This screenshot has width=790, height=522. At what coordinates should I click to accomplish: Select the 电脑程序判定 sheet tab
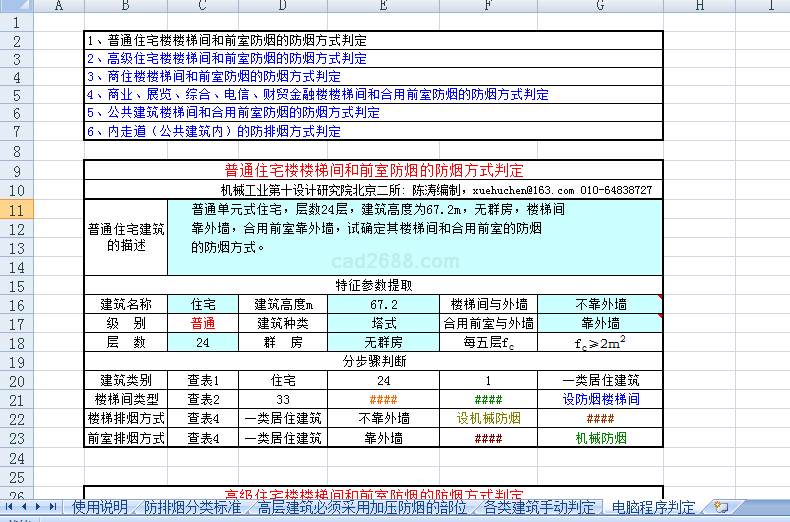tap(653, 507)
